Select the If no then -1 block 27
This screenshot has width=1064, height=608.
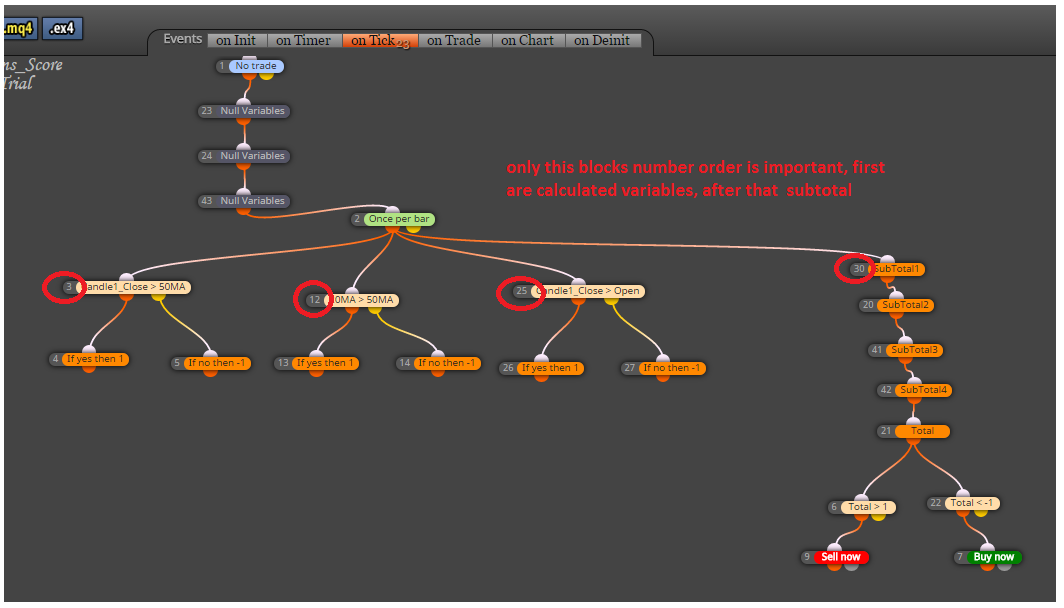coord(672,368)
